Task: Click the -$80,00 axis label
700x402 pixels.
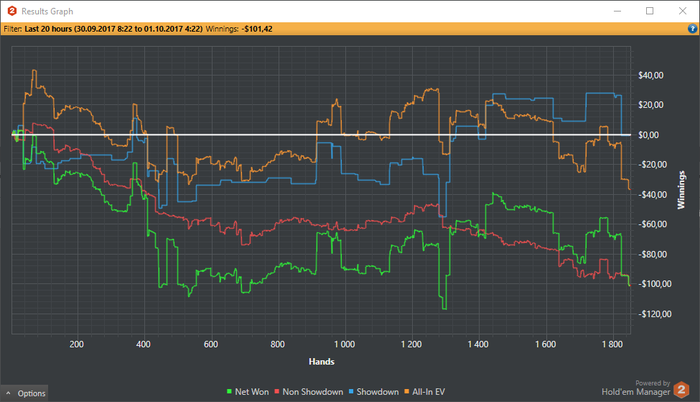Action: 652,254
